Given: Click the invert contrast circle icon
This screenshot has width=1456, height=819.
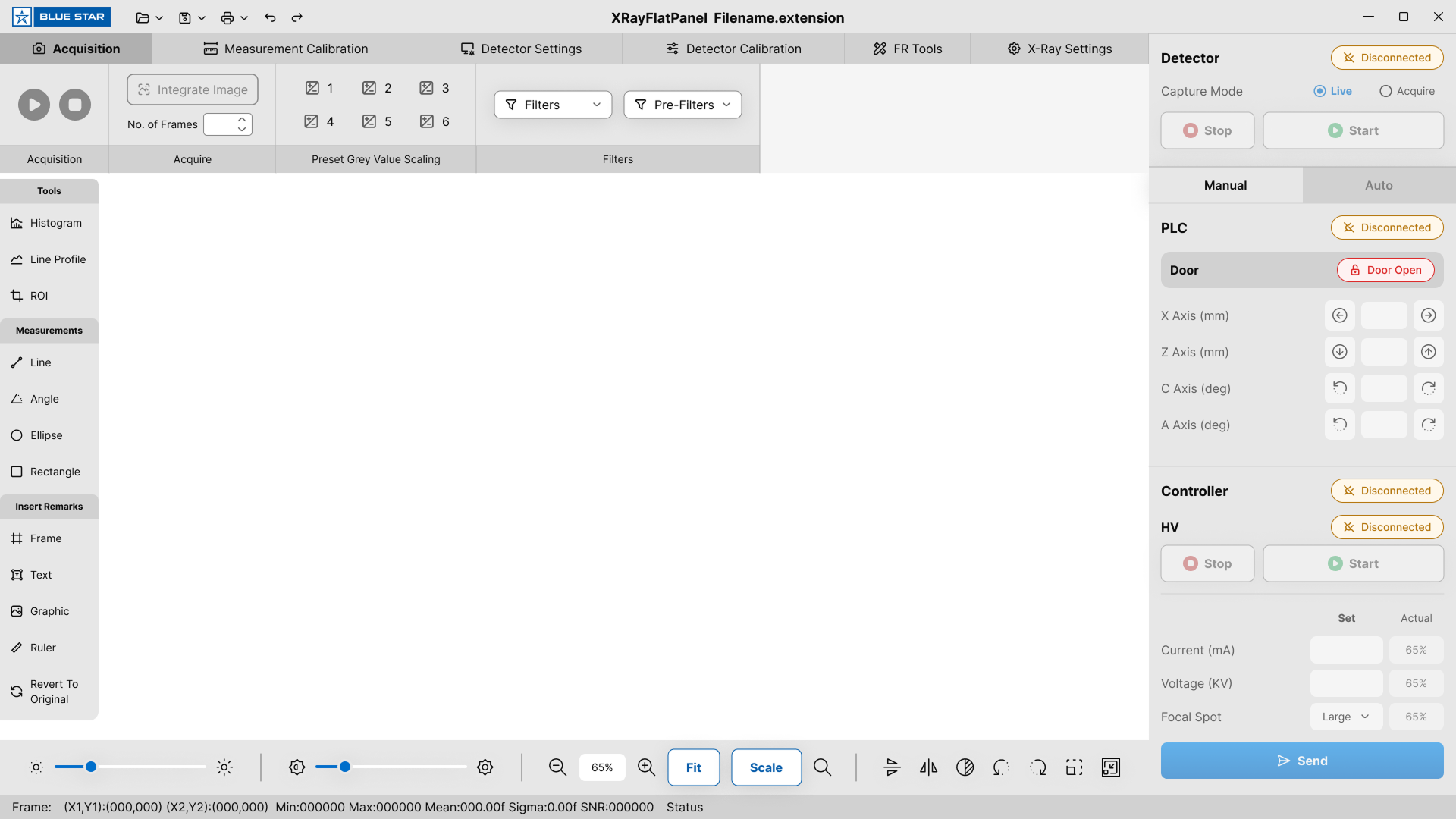Looking at the screenshot, I should pyautogui.click(x=965, y=767).
